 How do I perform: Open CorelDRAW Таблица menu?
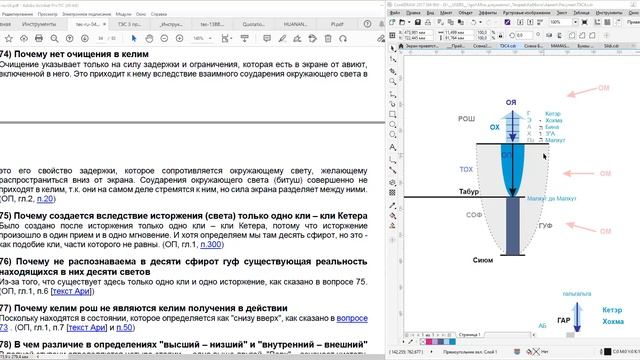click(581, 13)
